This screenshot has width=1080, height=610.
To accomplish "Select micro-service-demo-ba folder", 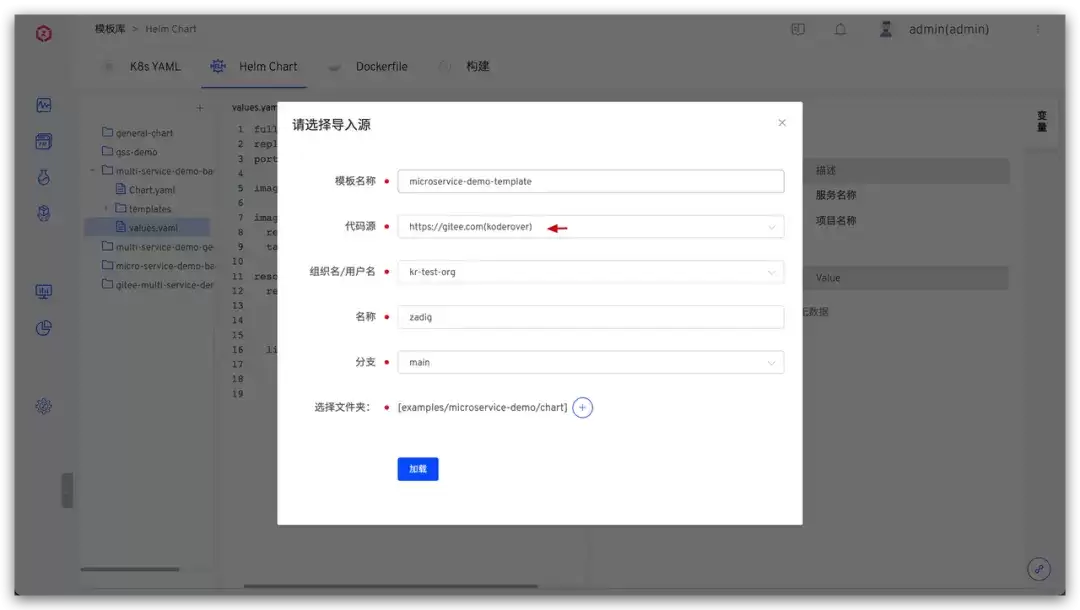I will (x=165, y=266).
